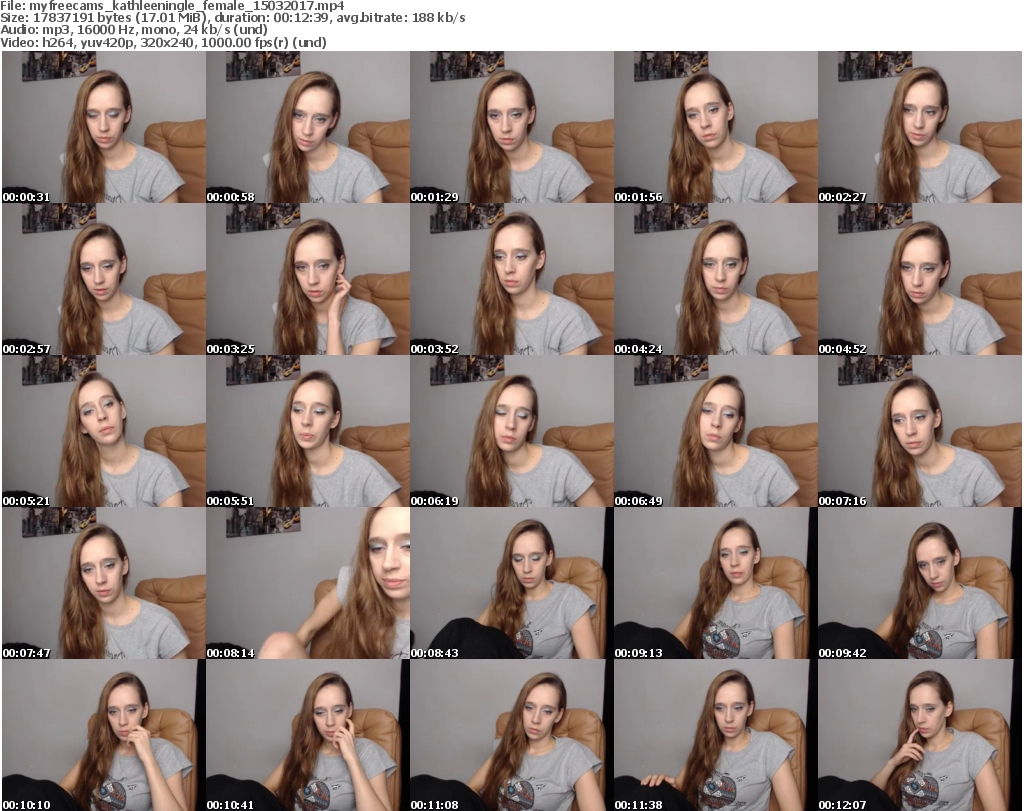Screen dimensions: 1024x811
Task: Choose the frame labeled 00:02:27
Action: click(920, 127)
